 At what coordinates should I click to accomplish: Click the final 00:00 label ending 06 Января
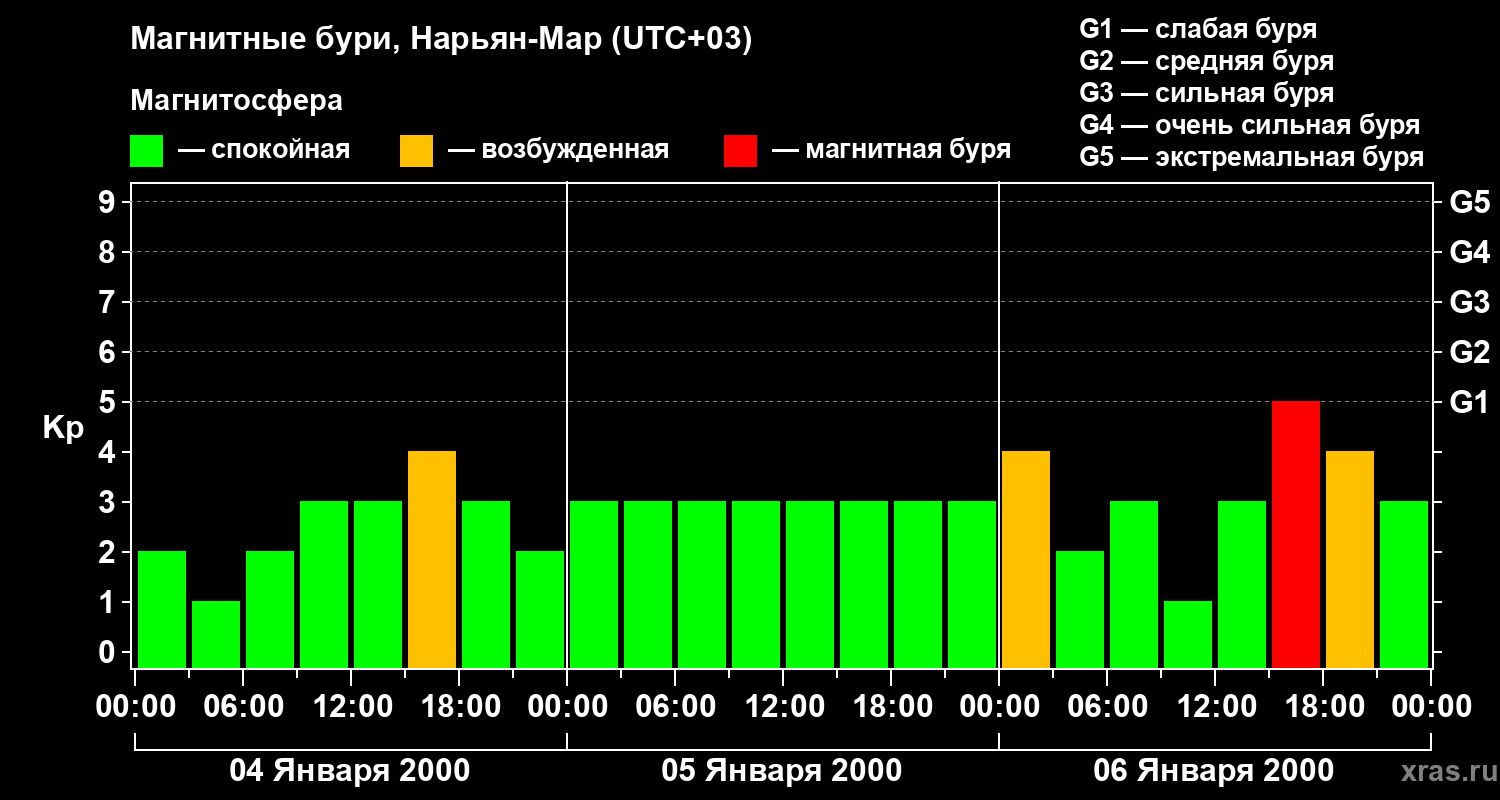[1431, 707]
